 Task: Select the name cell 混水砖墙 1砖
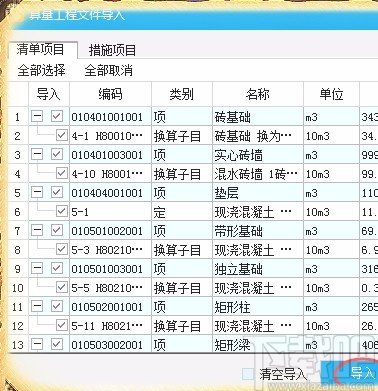[258, 174]
